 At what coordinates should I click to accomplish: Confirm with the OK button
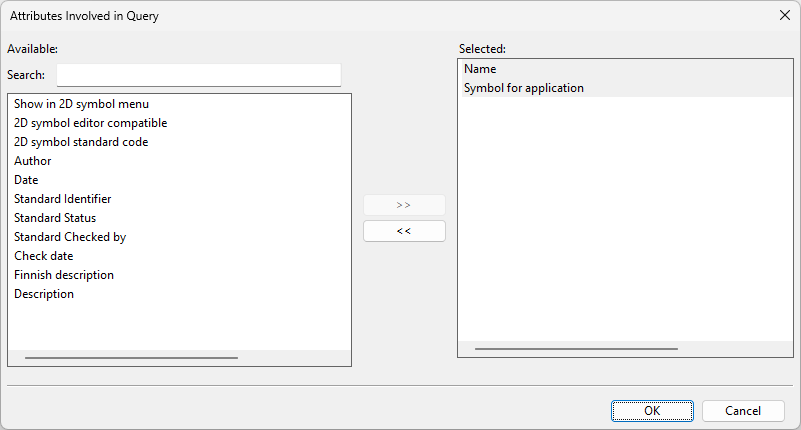coord(652,411)
